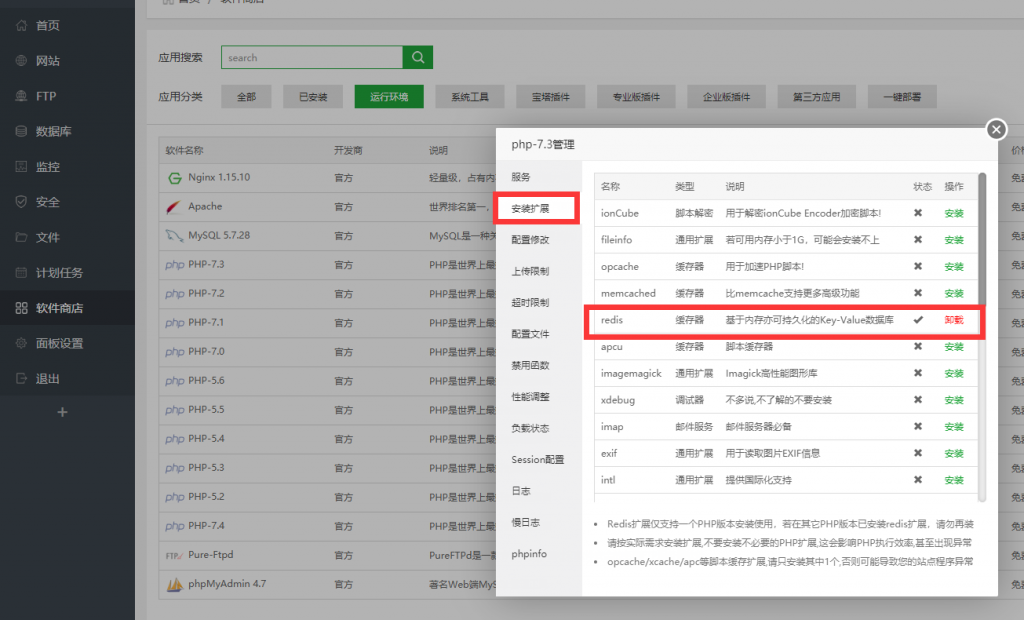Uninstall the redis extension

tap(954, 320)
